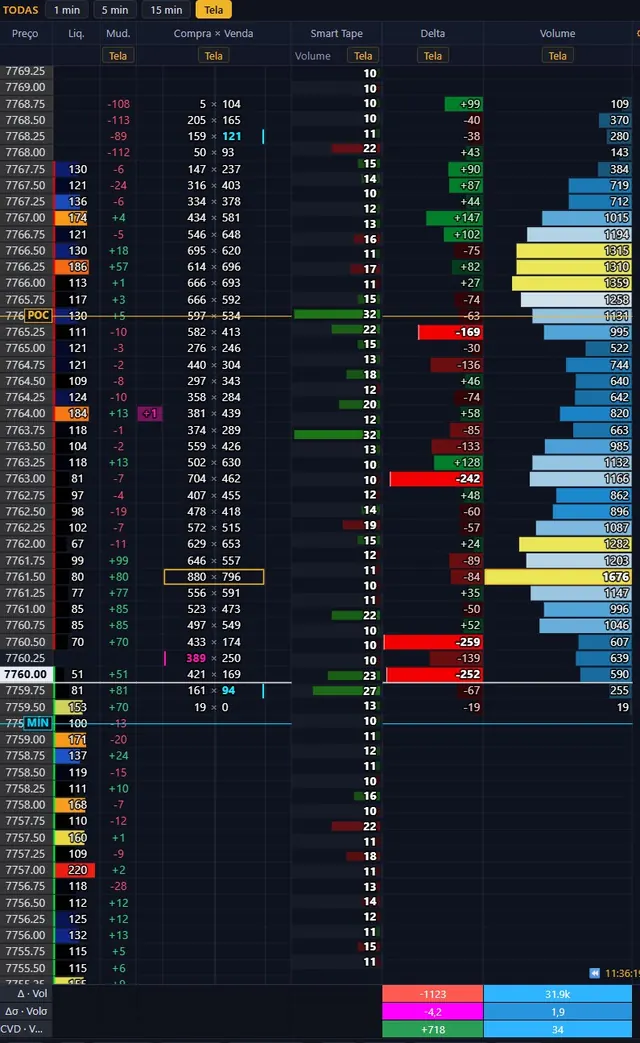Click the boxed 880 × 796 cell
This screenshot has height=1043, width=640.
pyautogui.click(x=214, y=577)
